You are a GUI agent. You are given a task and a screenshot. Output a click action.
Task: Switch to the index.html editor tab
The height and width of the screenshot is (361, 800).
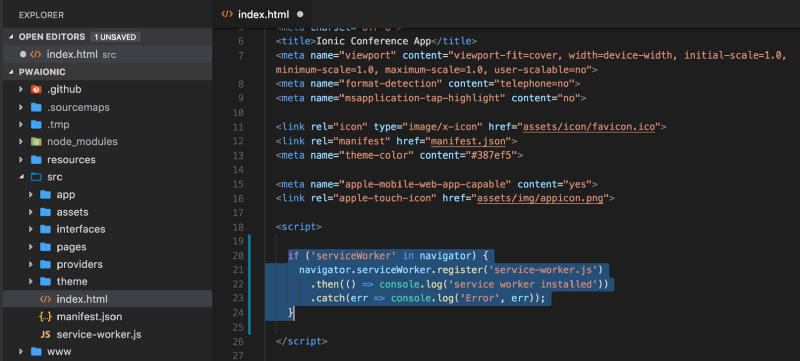coord(262,14)
